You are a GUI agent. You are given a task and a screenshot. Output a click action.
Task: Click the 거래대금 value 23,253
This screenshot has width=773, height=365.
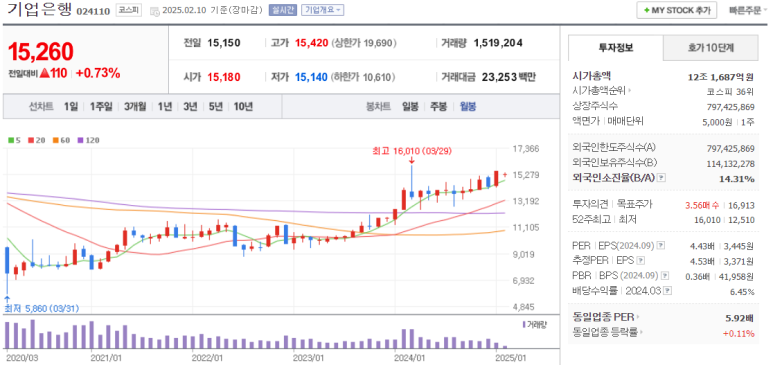coord(499,77)
